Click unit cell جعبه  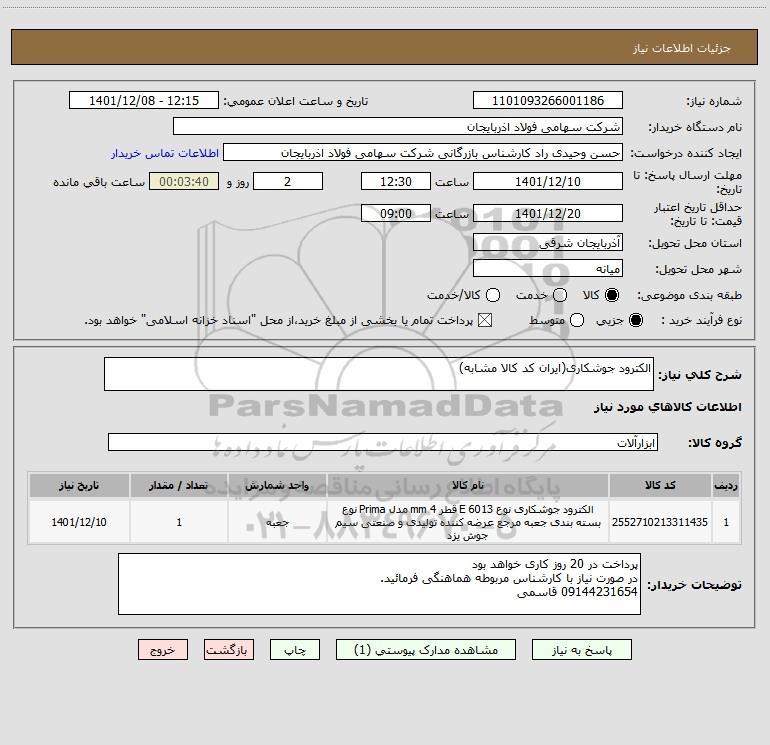pyautogui.click(x=277, y=522)
